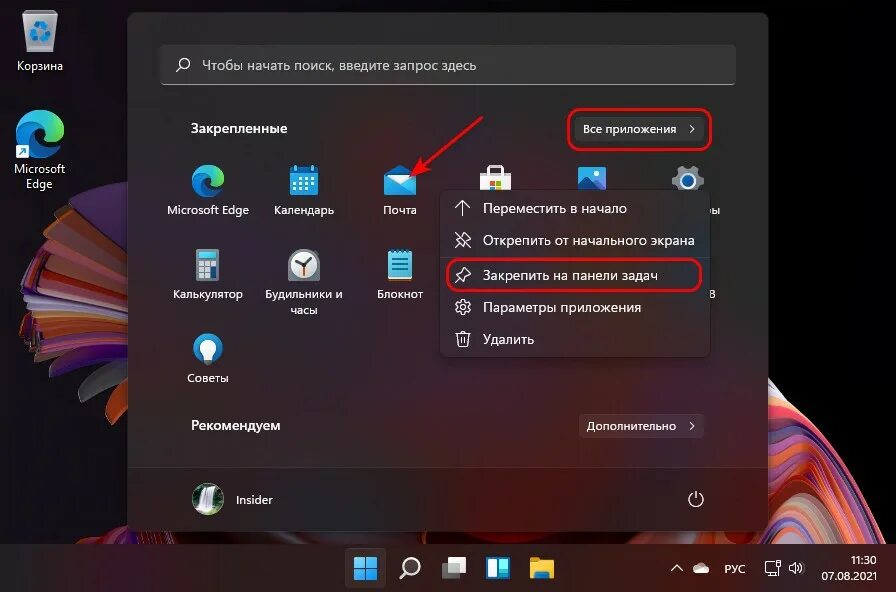896x592 pixels.
Task: Open the Почта mail app
Action: tap(399, 190)
